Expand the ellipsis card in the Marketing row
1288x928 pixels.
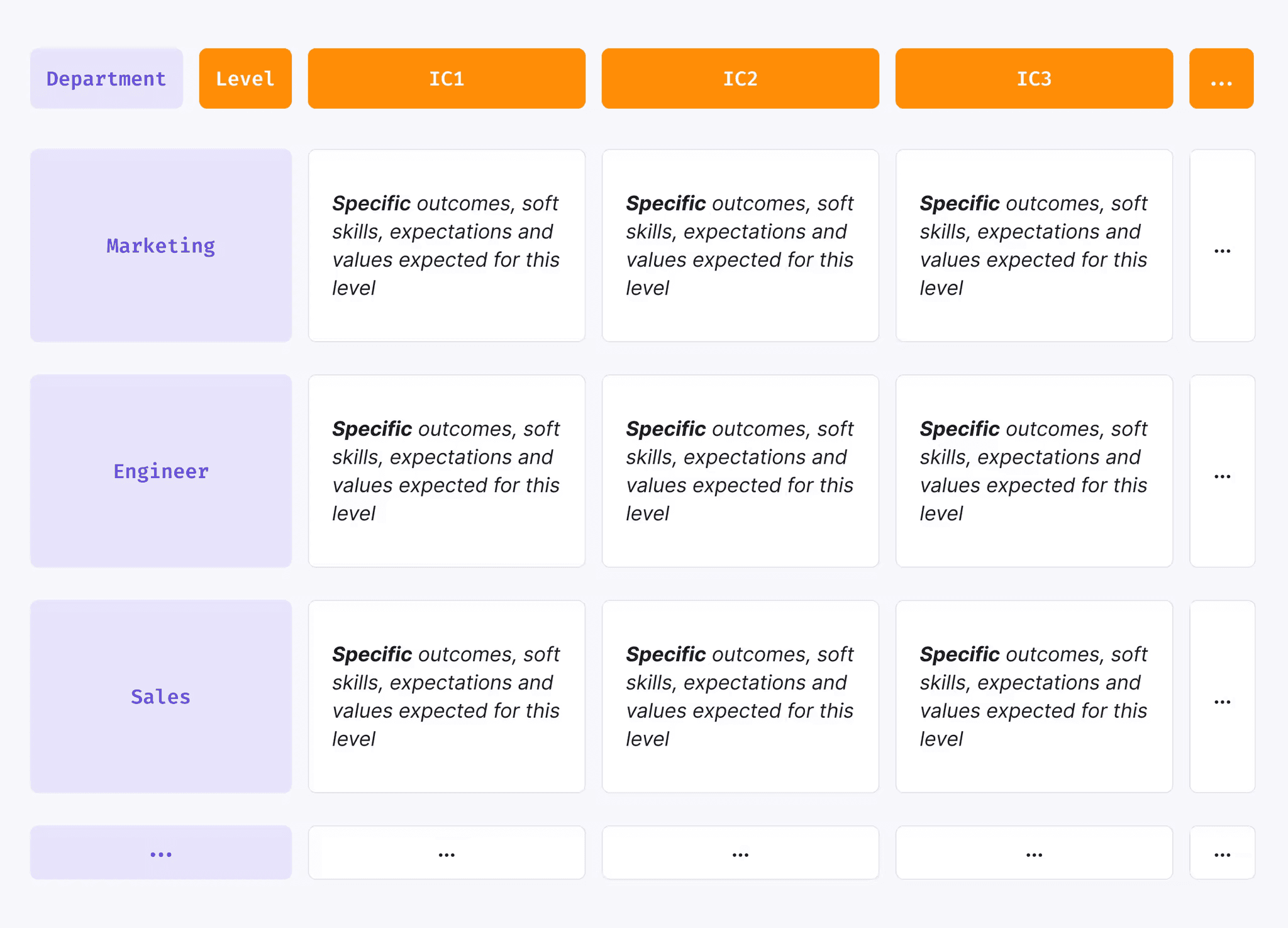1222,245
